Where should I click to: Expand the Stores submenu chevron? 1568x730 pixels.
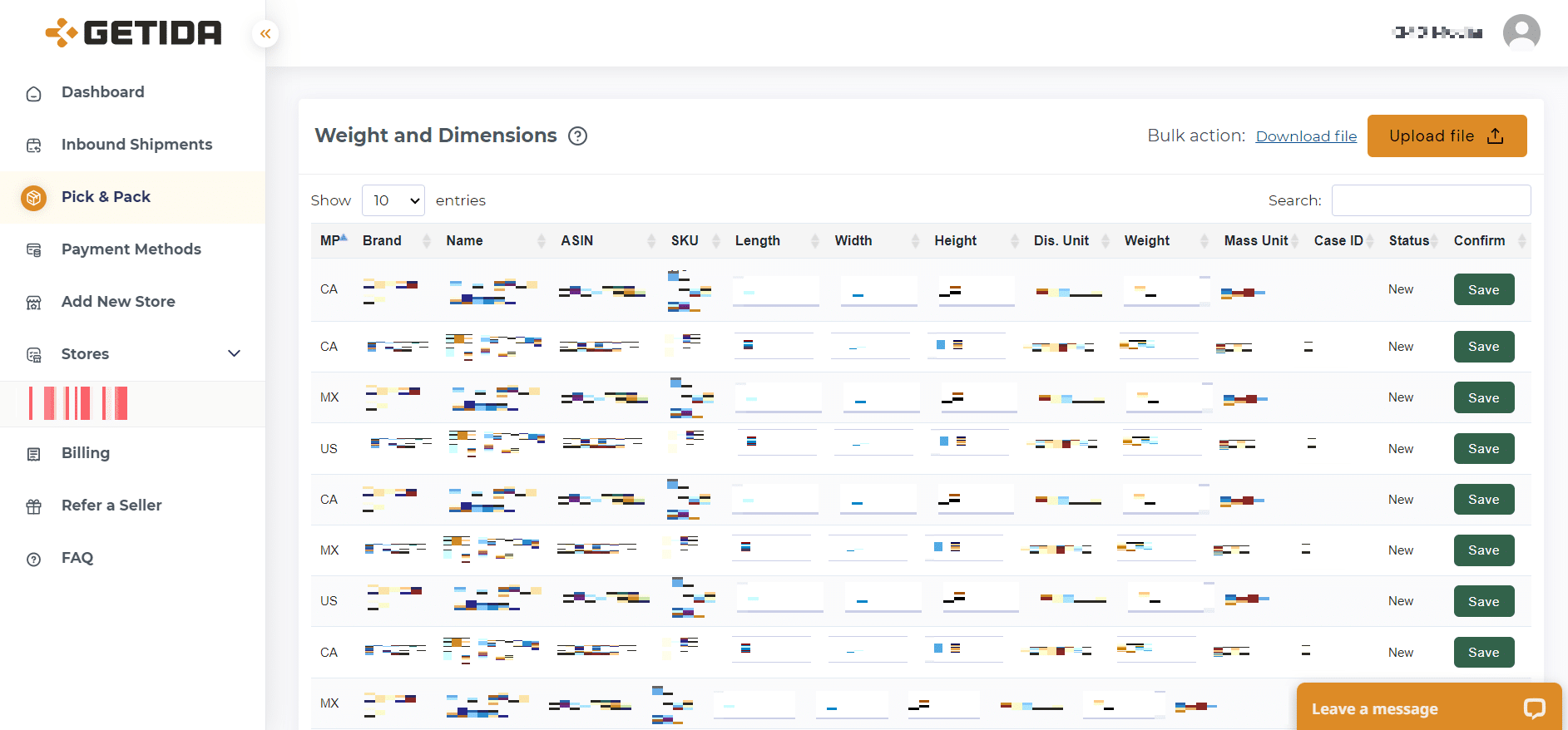click(x=235, y=353)
